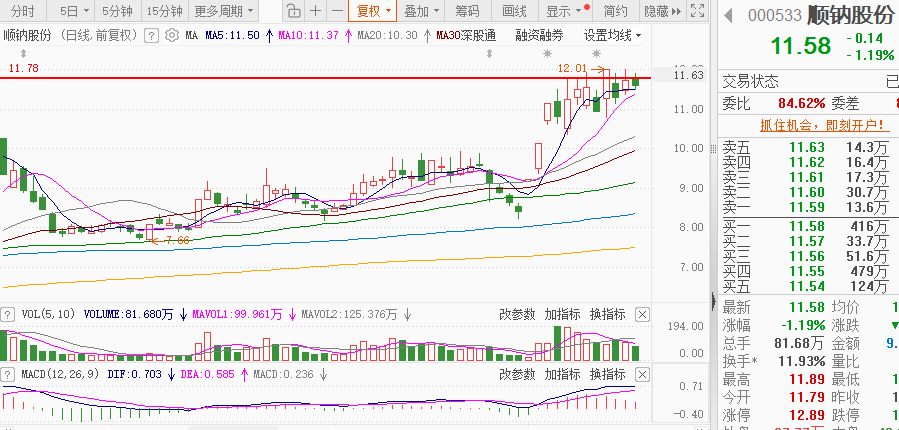Close the VOL indicator panel
The width and height of the screenshot is (899, 430).
(643, 314)
